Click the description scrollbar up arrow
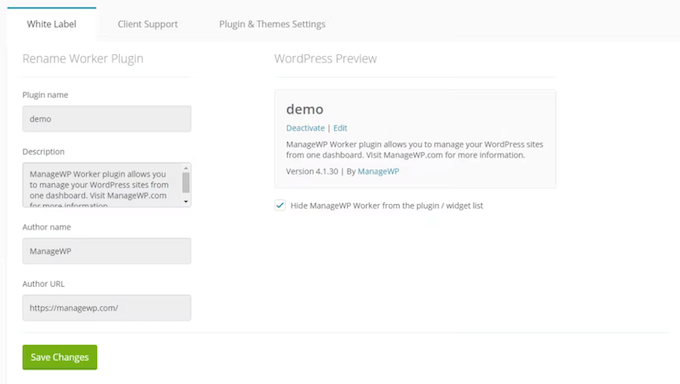680x384 pixels. (x=186, y=168)
